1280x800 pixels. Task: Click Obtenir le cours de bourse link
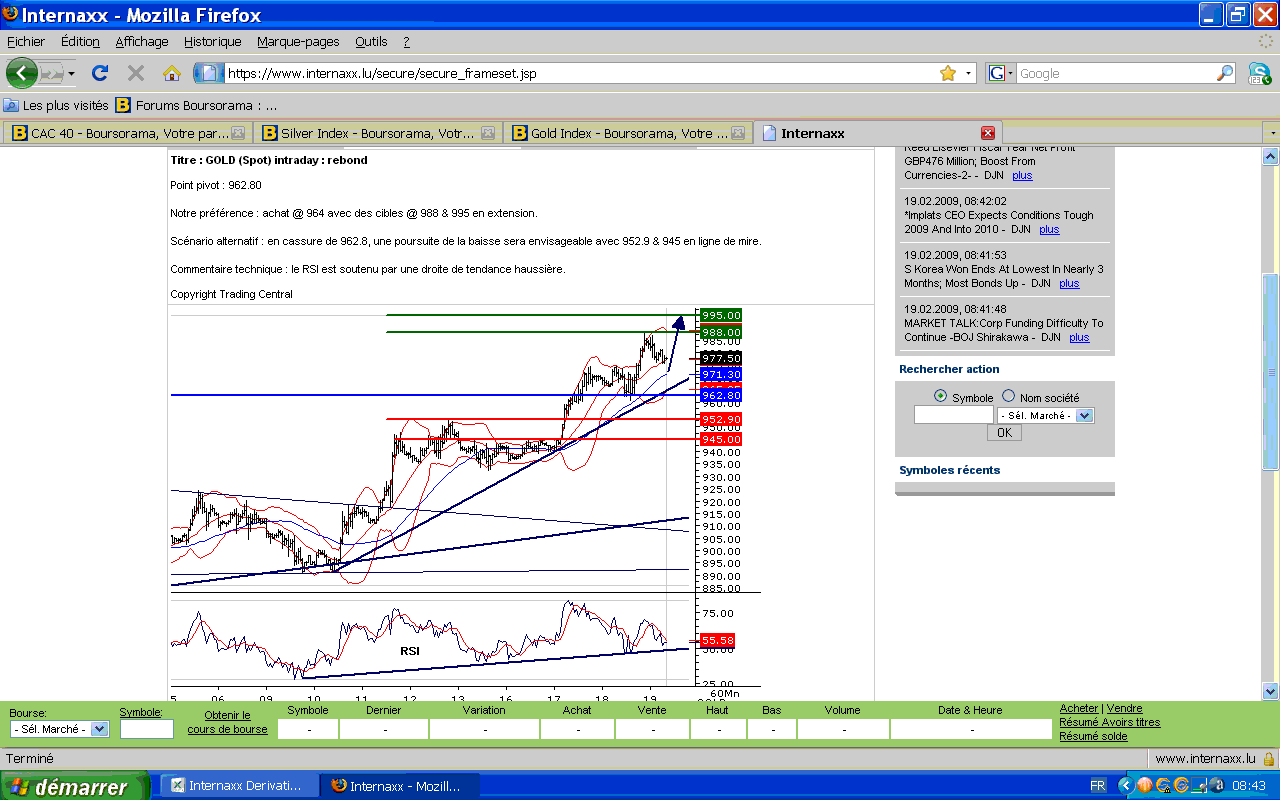pos(227,722)
